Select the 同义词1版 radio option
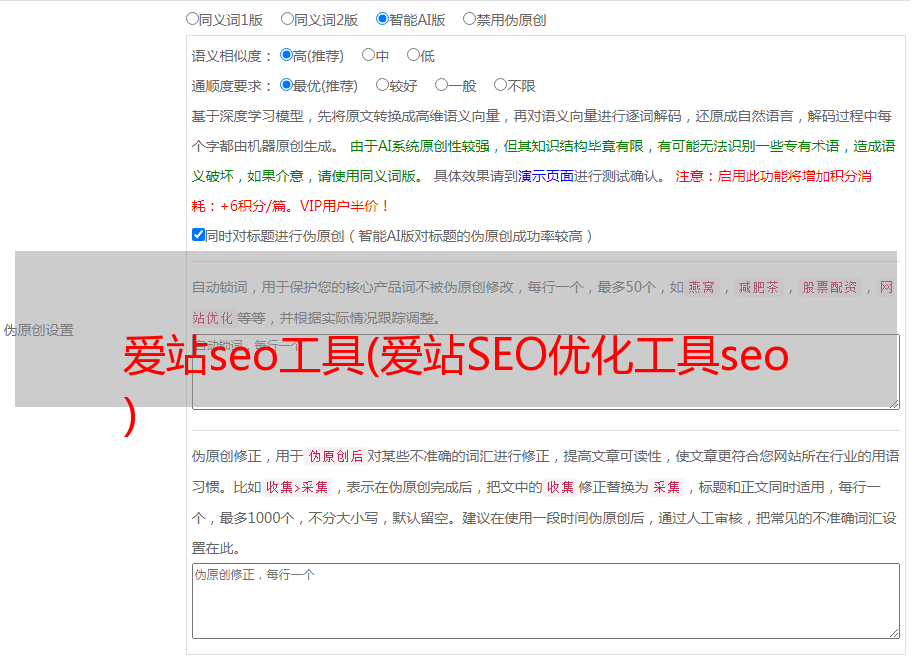Screen dimensions: 911x658 193,19
